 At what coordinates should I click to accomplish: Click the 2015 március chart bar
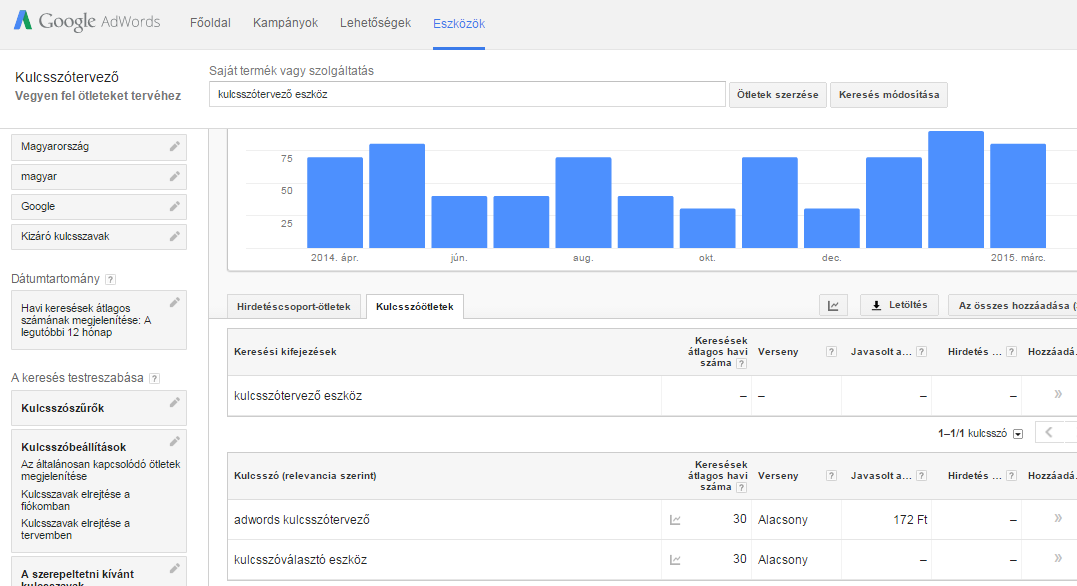pos(1018,196)
